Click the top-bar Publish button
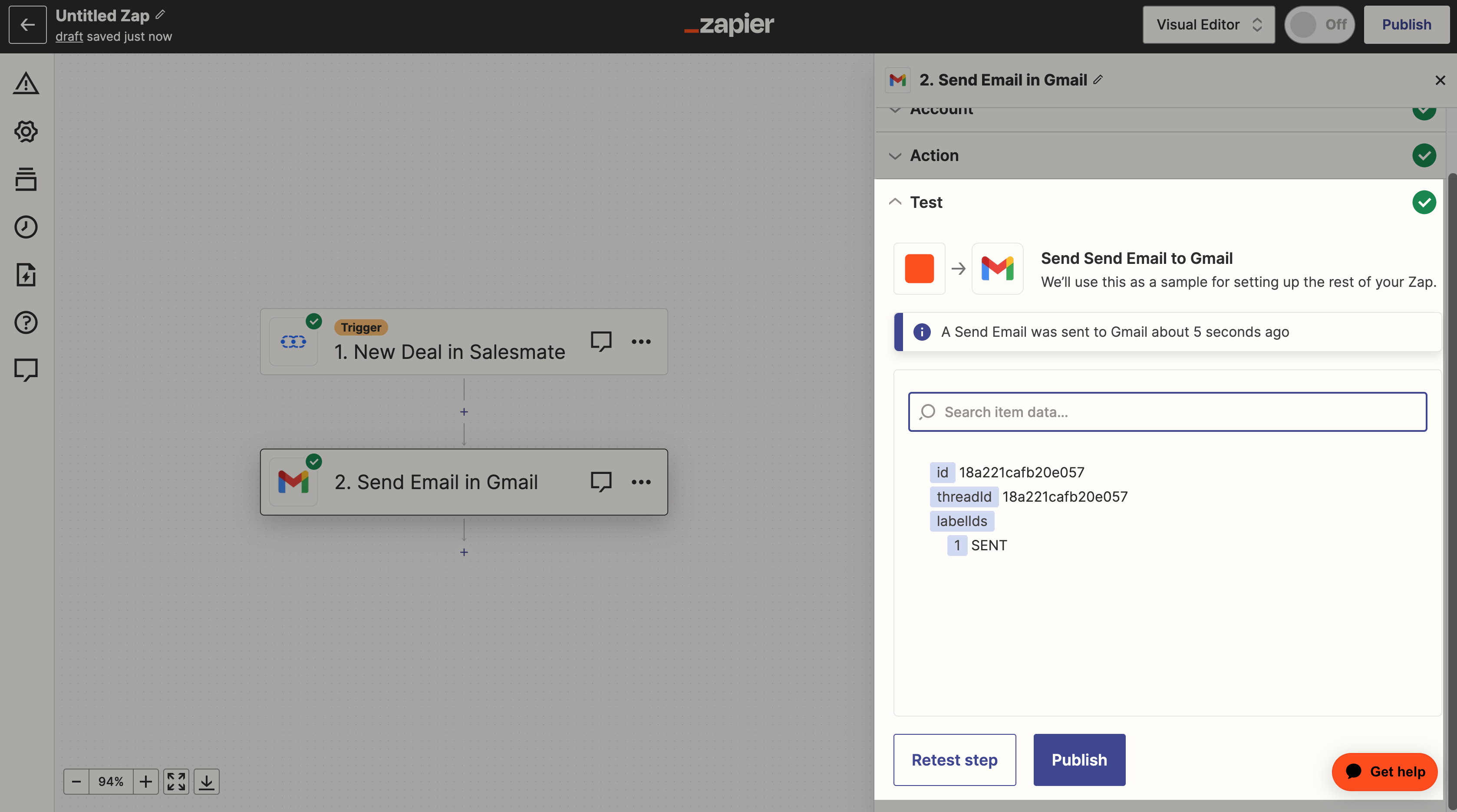The image size is (1457, 812). 1406,24
